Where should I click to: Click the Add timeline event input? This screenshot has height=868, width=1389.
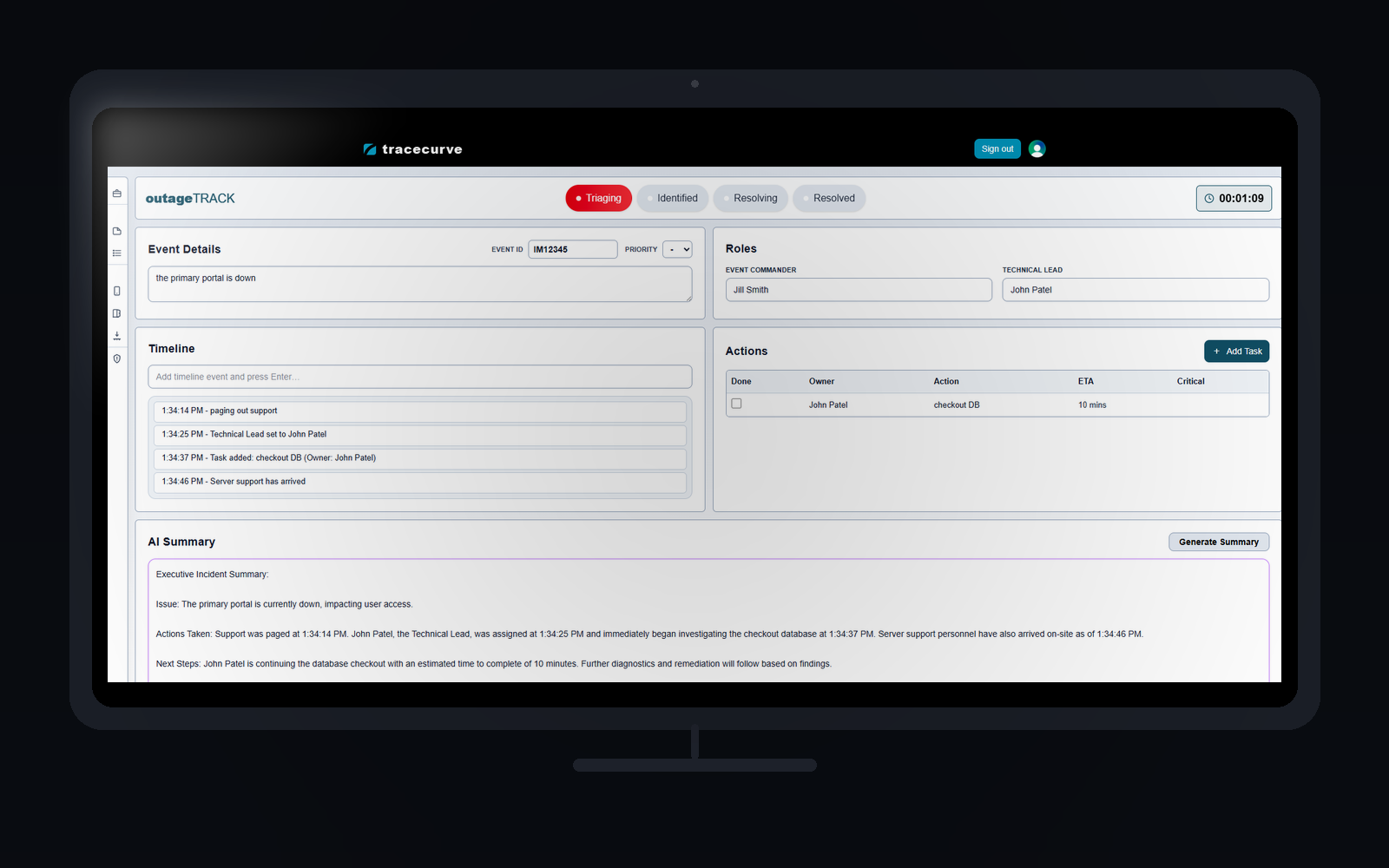420,377
